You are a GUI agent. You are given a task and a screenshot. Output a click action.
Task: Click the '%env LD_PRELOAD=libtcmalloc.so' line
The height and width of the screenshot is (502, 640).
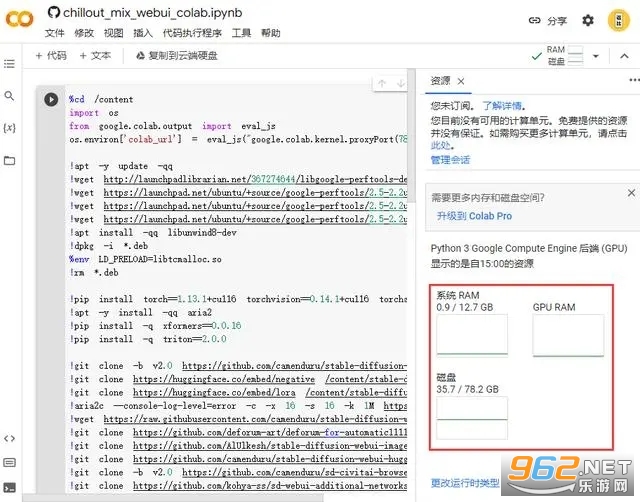(x=145, y=259)
